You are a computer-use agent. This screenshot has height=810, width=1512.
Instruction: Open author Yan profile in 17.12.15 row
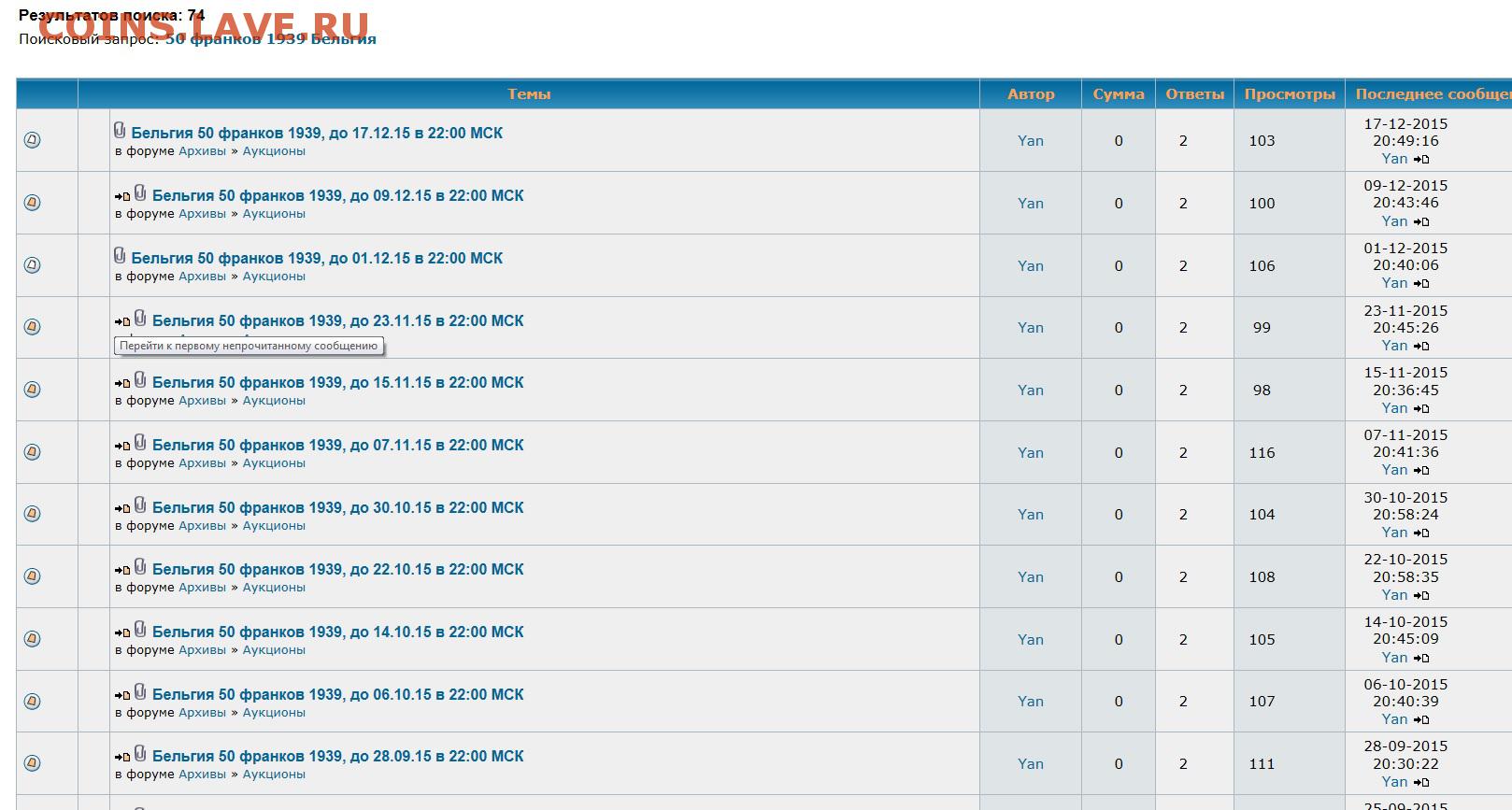pyautogui.click(x=1031, y=141)
